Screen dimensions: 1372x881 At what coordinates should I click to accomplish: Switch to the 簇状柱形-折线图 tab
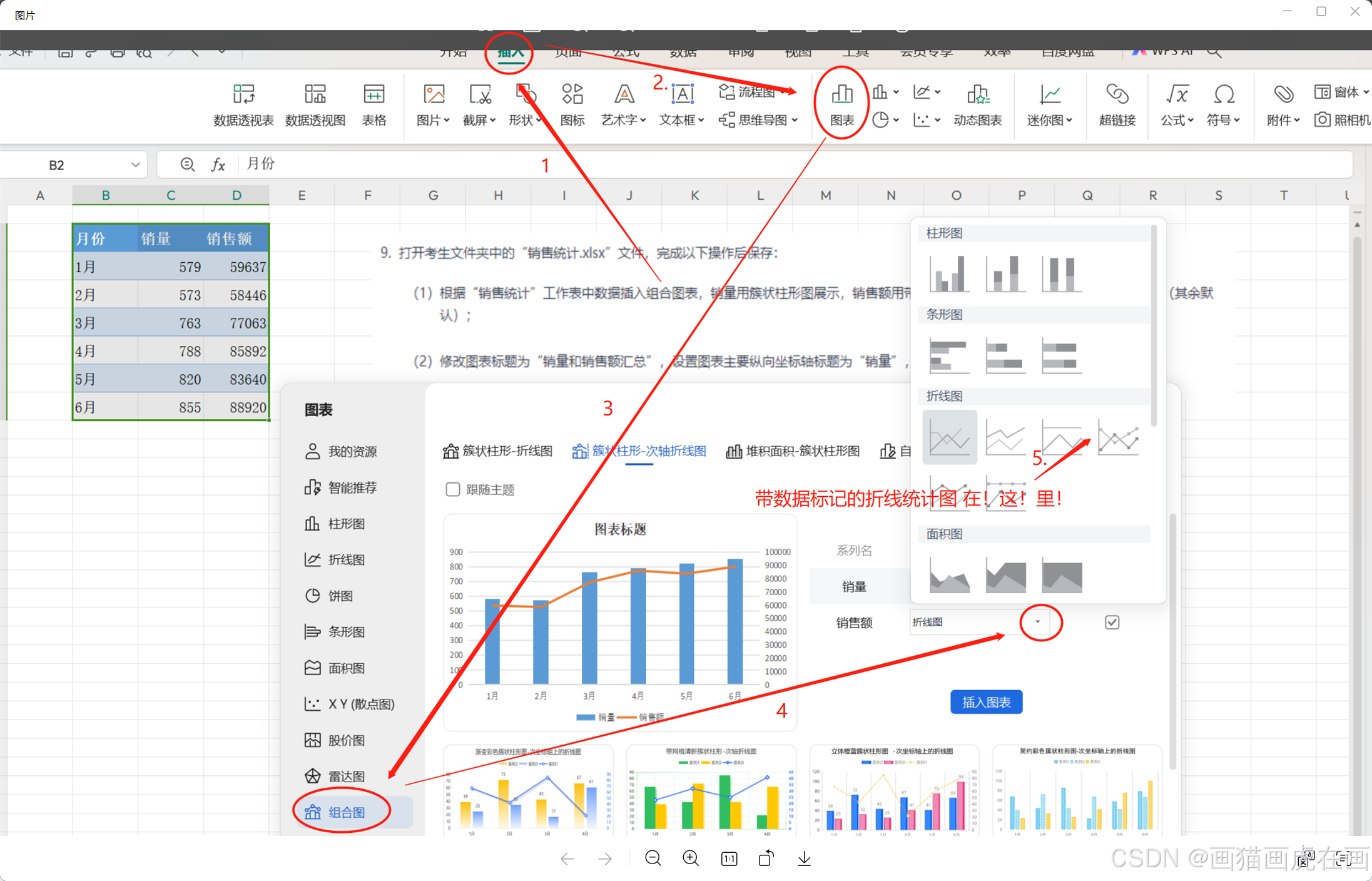[x=498, y=451]
